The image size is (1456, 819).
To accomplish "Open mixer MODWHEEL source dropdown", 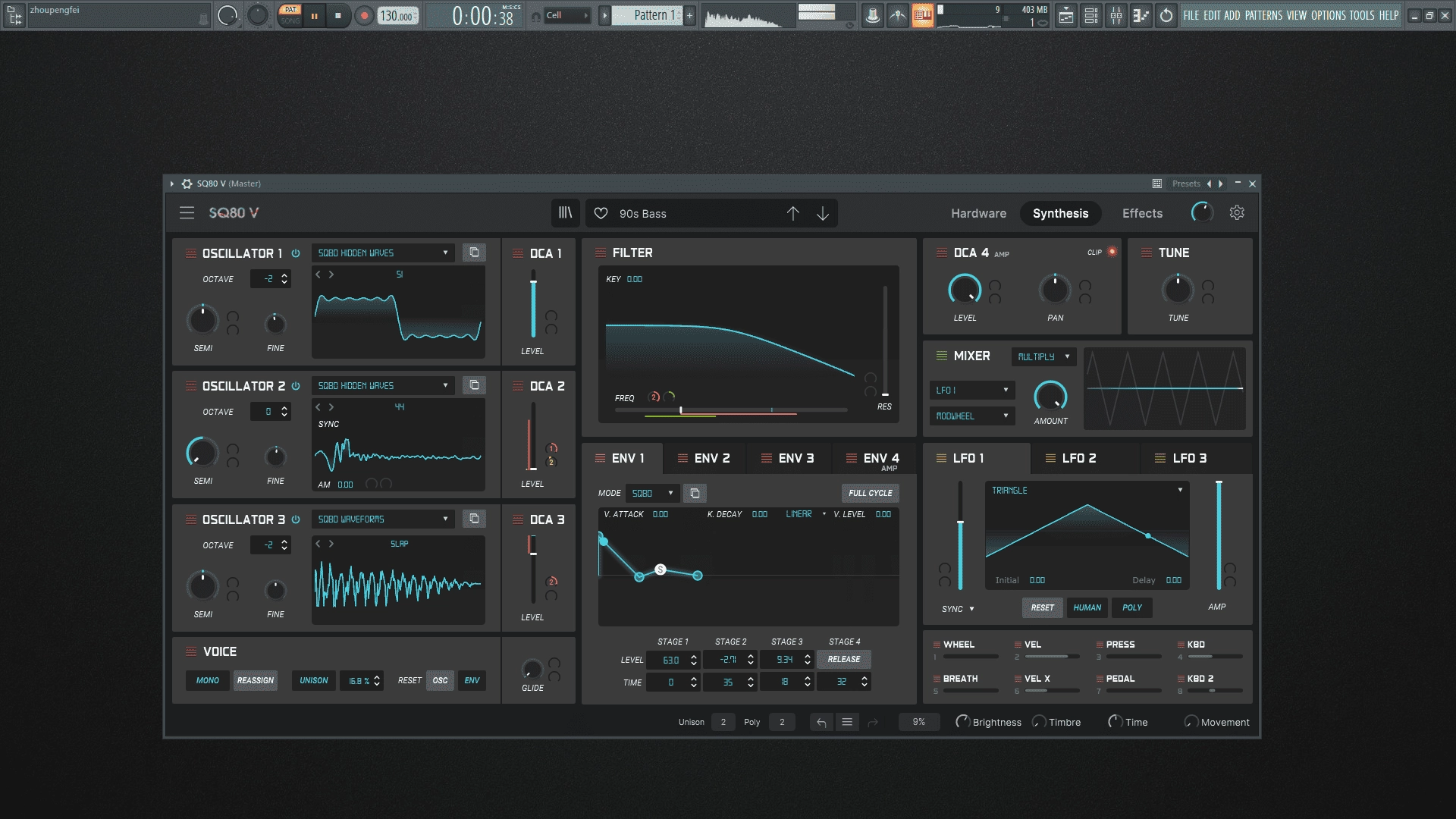I will (972, 416).
